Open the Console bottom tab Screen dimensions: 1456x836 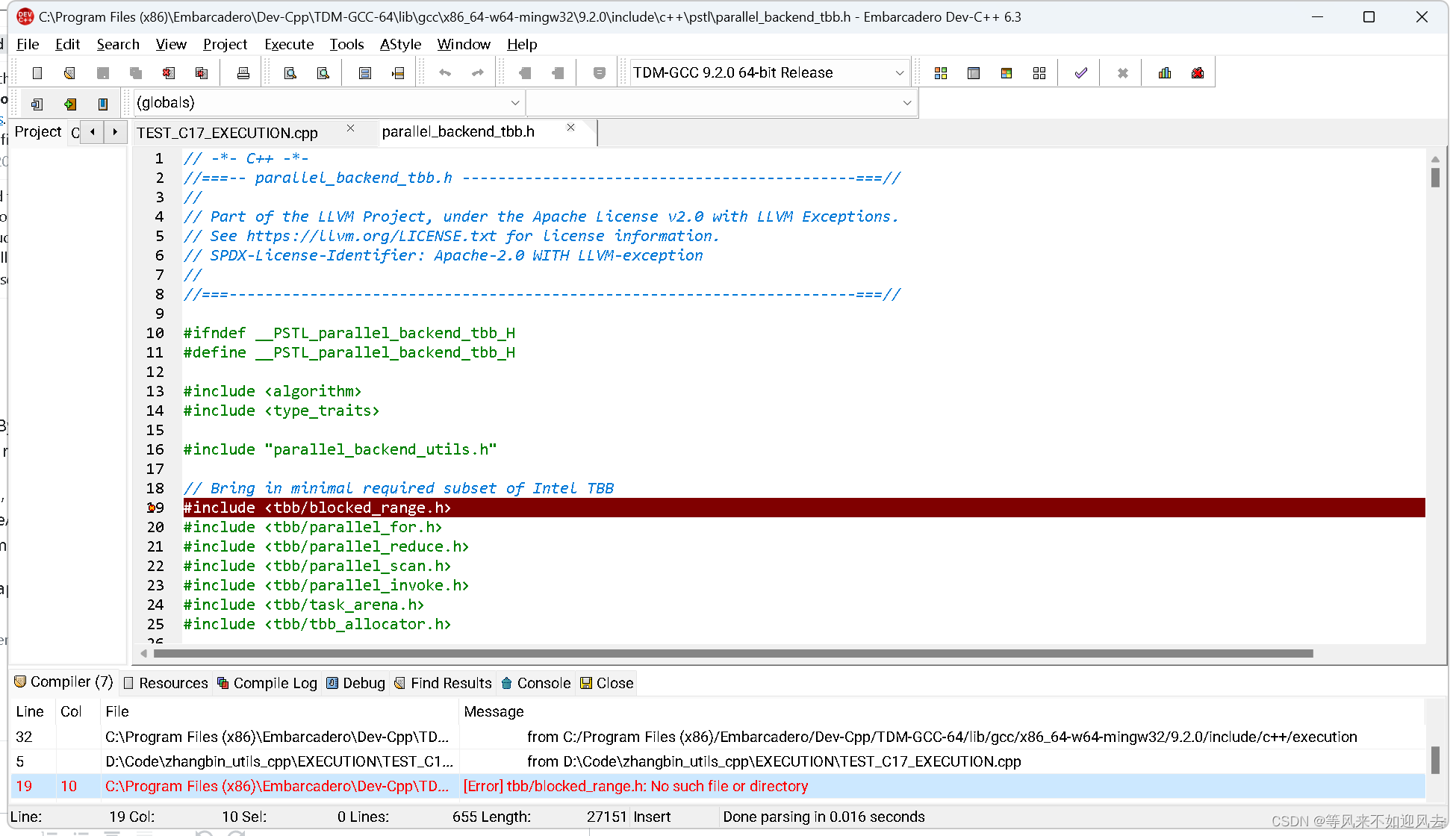536,683
